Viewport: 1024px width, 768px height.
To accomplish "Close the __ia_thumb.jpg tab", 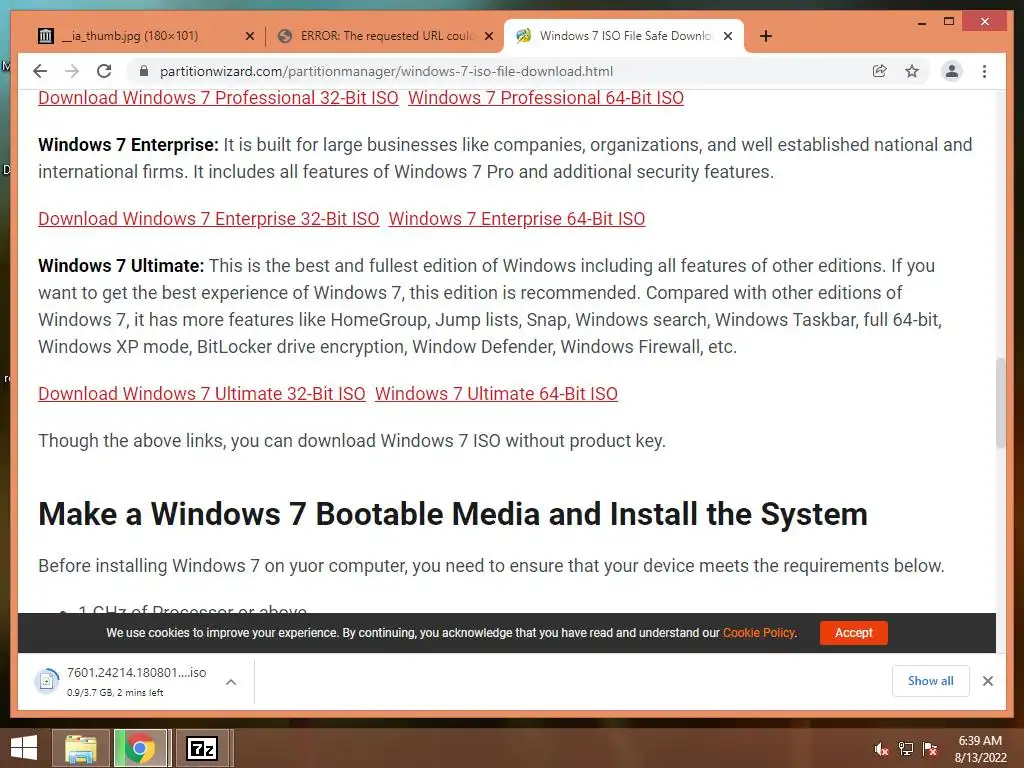I will click(249, 37).
